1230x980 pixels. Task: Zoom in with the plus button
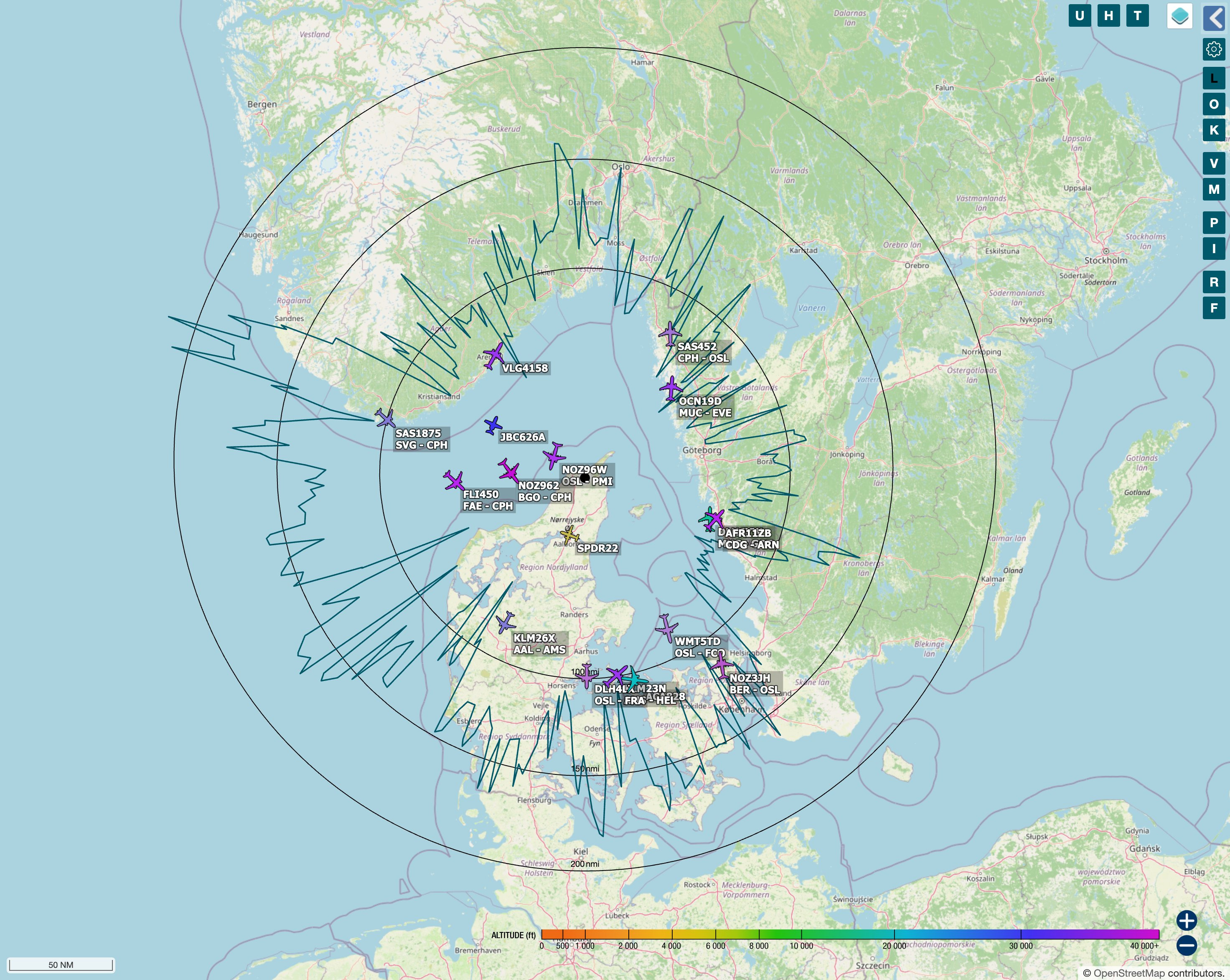[1187, 920]
